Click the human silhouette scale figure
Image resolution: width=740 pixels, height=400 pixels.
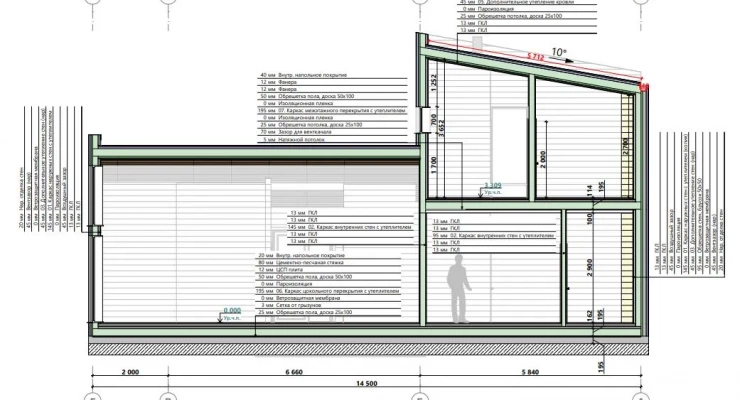click(x=459, y=289)
